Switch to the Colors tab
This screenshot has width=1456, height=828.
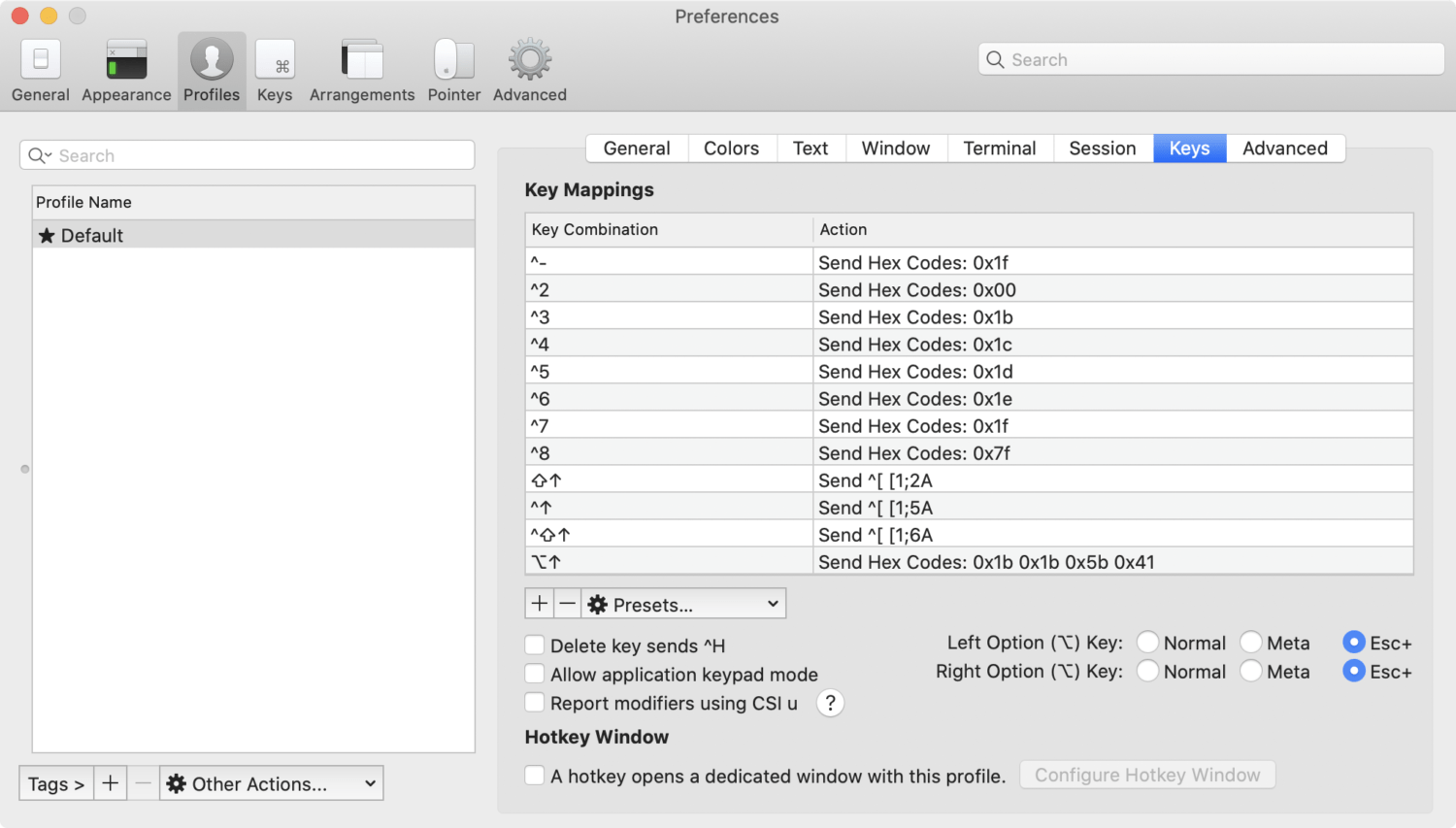coord(731,149)
